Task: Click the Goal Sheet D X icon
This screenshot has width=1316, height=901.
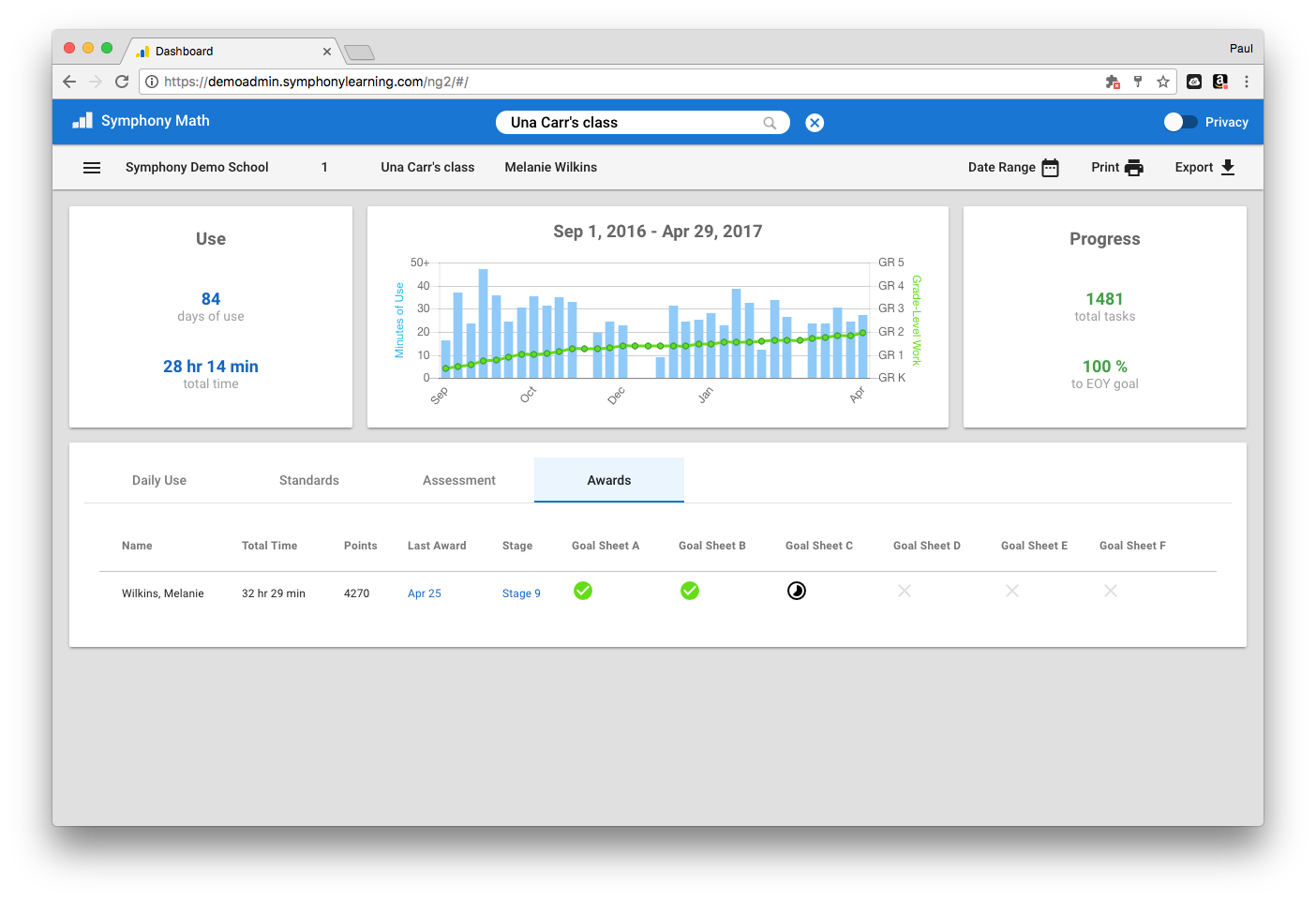Action: (905, 591)
